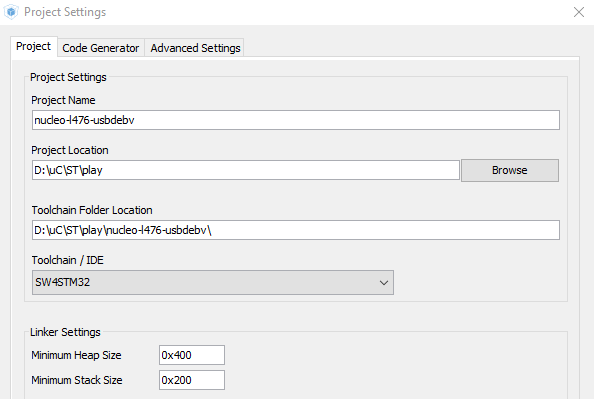
Task: Close the Project Settings dialog
Action: click(578, 12)
